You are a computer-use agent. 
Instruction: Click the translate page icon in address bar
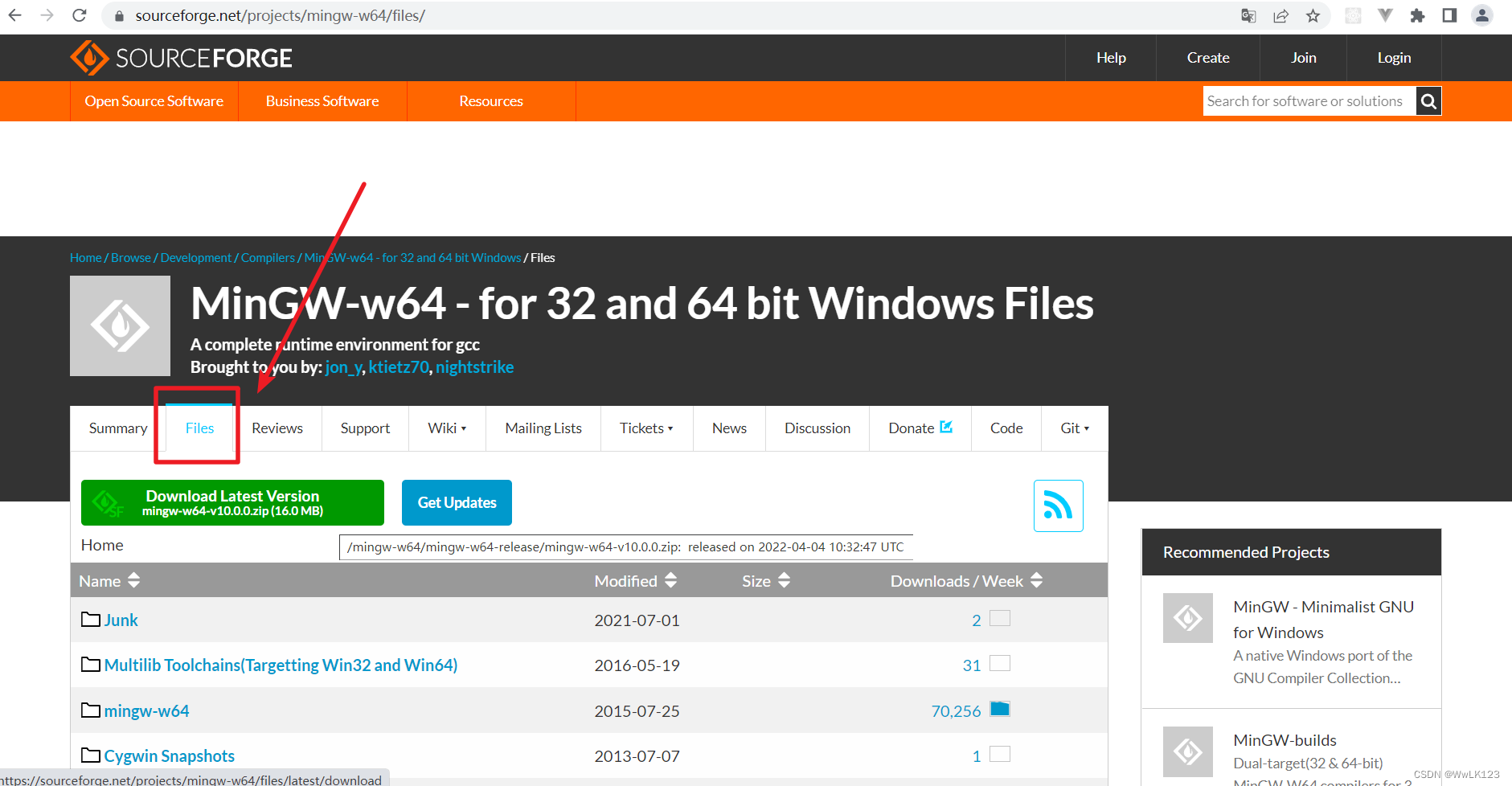point(1248,15)
